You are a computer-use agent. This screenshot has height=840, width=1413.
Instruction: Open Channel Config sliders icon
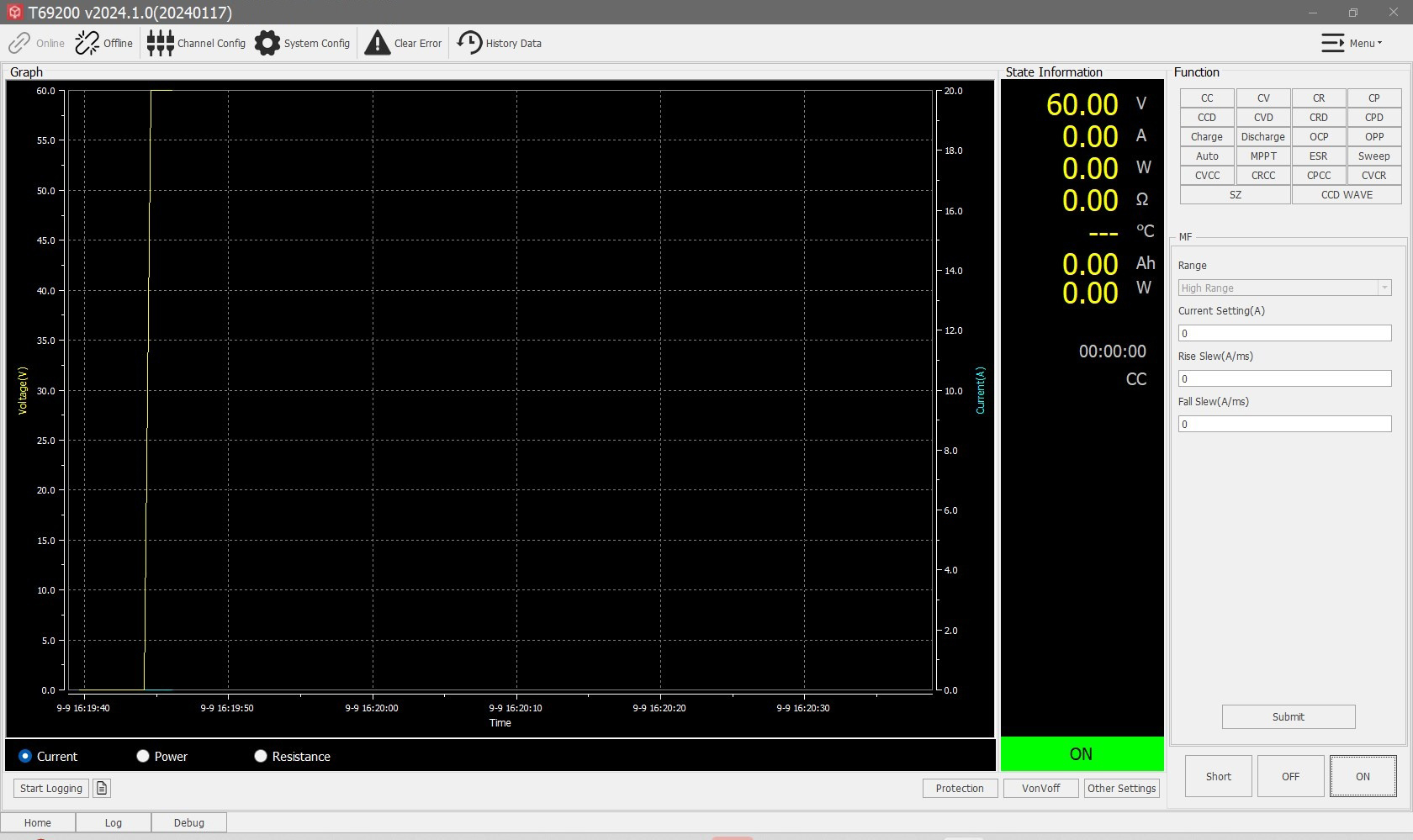click(160, 43)
